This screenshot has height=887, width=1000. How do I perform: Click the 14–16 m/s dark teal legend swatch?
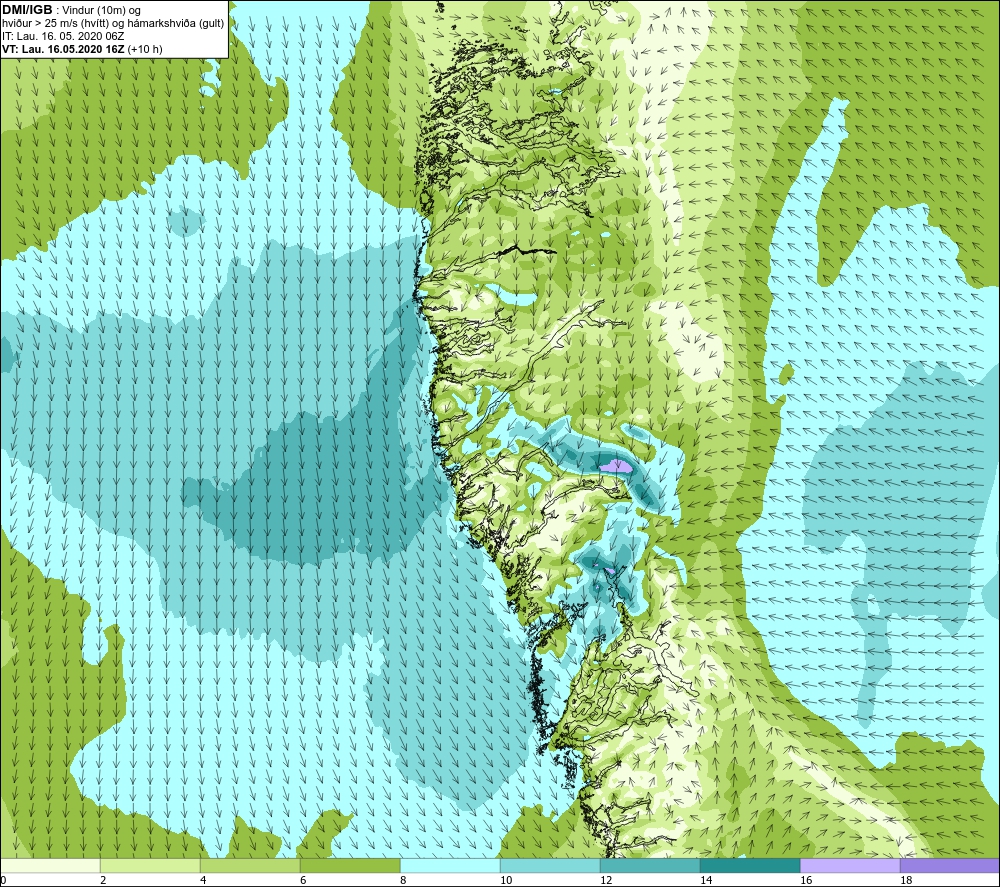pos(750,865)
